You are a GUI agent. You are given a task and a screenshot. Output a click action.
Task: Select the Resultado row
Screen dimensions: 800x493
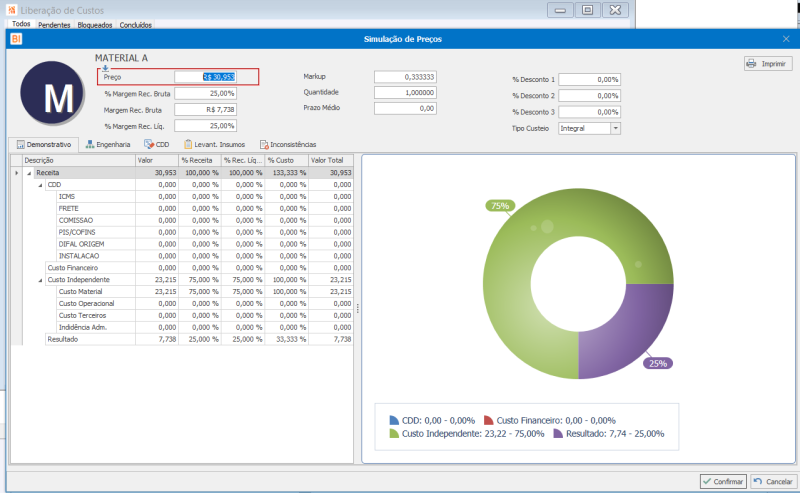point(199,339)
